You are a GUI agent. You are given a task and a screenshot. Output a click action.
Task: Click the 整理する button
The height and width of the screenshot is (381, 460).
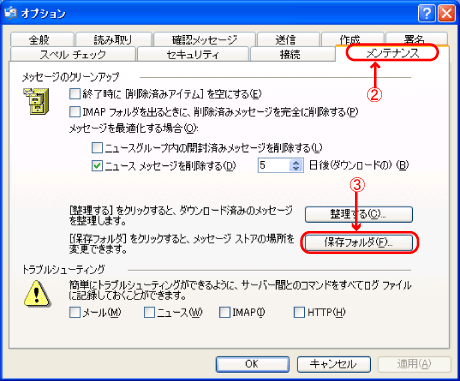tap(359, 214)
